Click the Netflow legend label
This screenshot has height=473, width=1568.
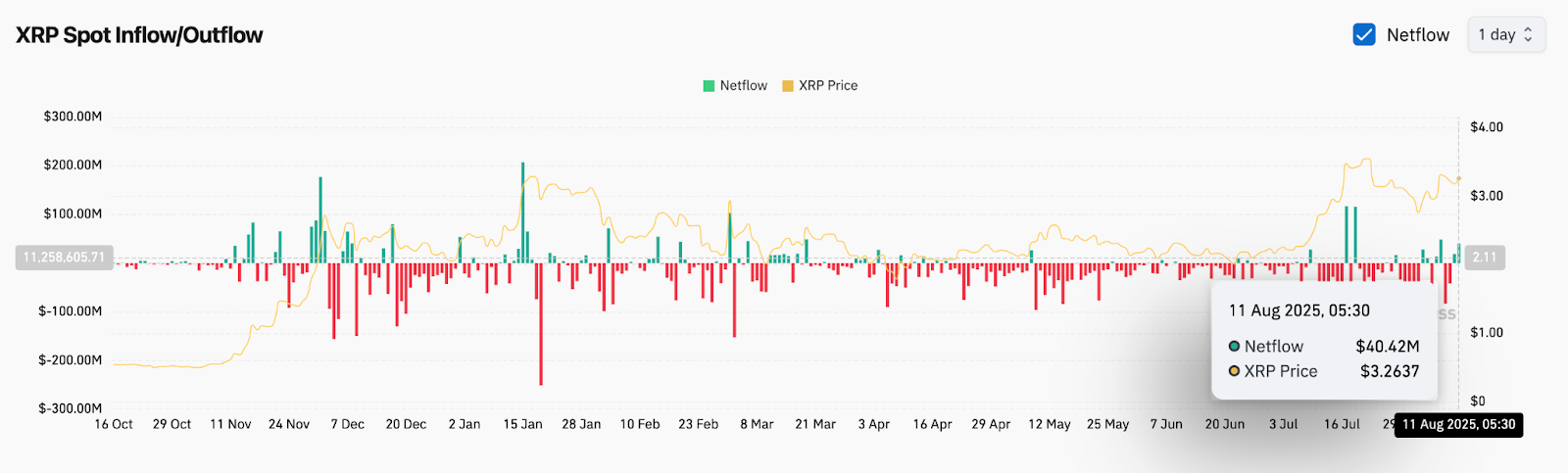point(743,86)
